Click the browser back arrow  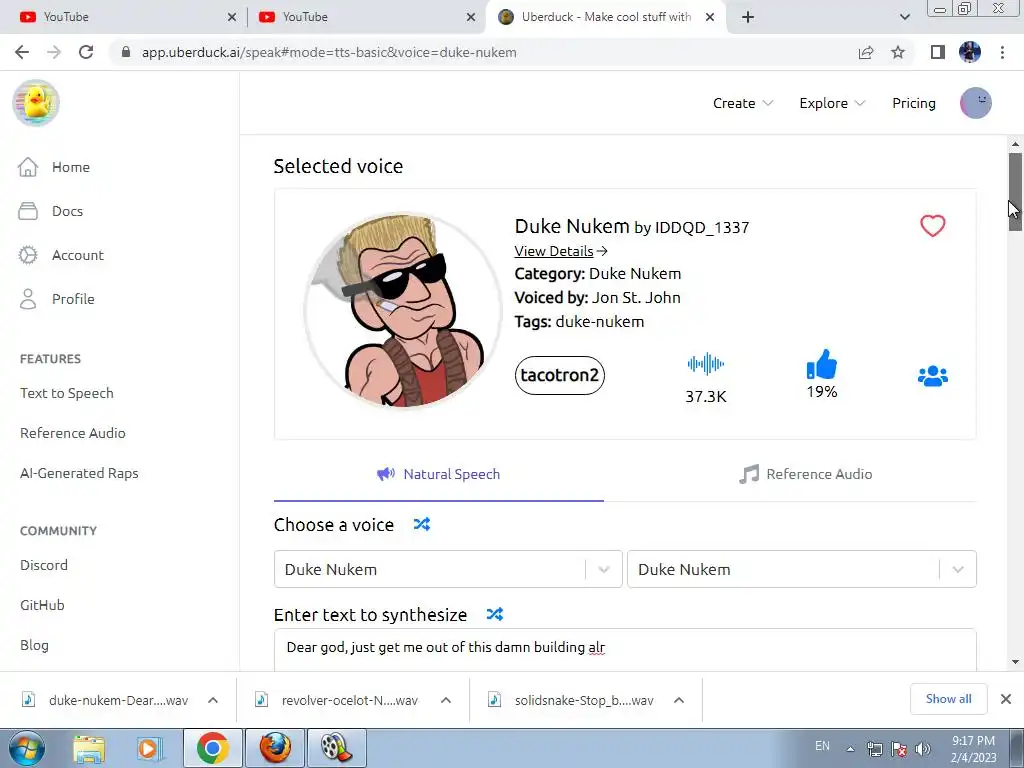[x=22, y=52]
